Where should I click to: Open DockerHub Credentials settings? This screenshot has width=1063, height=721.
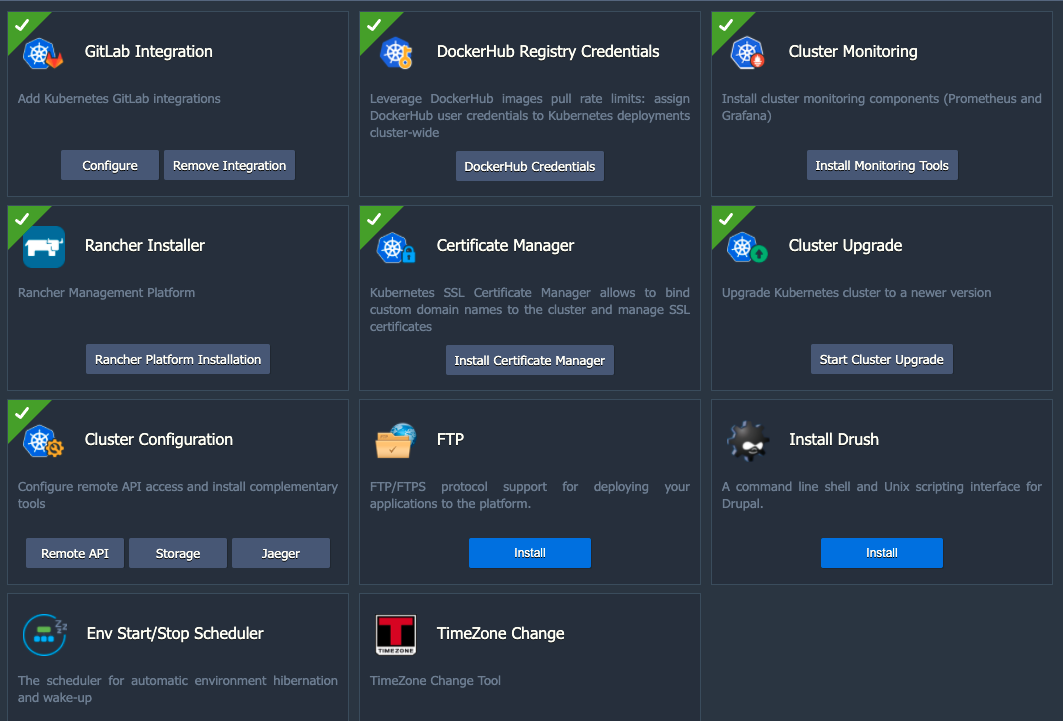coord(529,166)
